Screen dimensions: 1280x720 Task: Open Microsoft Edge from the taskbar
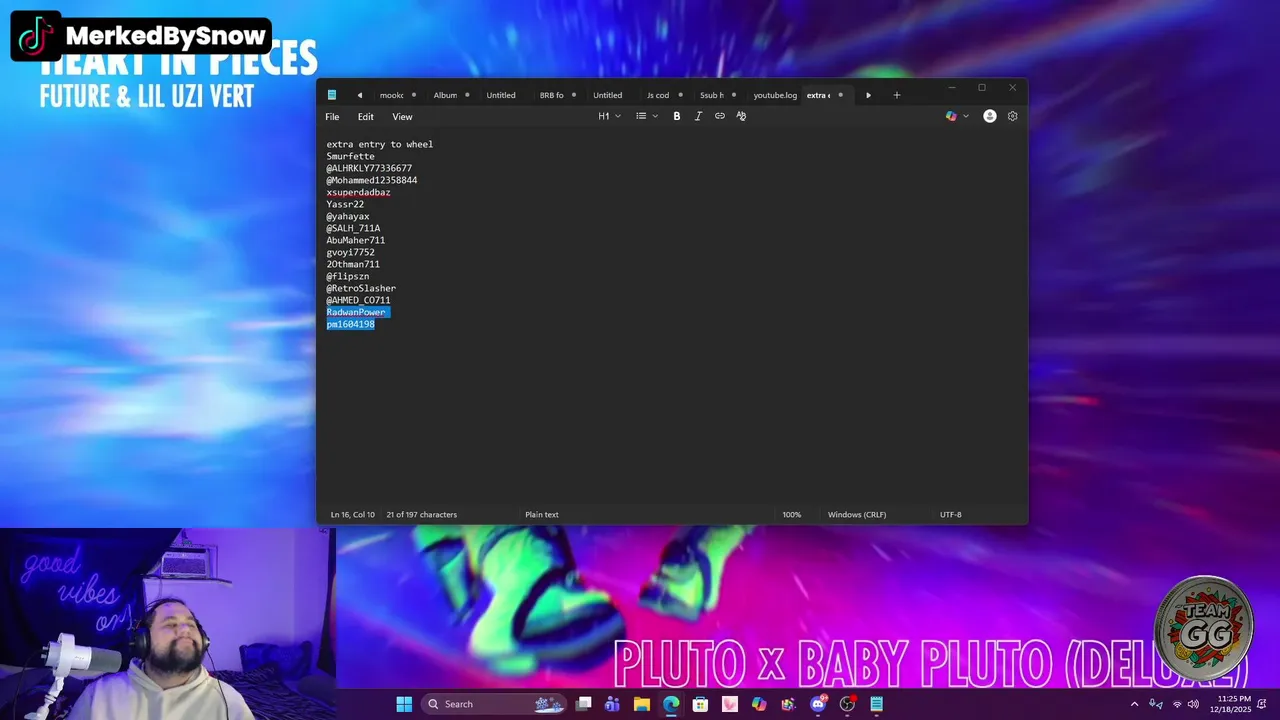tap(671, 704)
